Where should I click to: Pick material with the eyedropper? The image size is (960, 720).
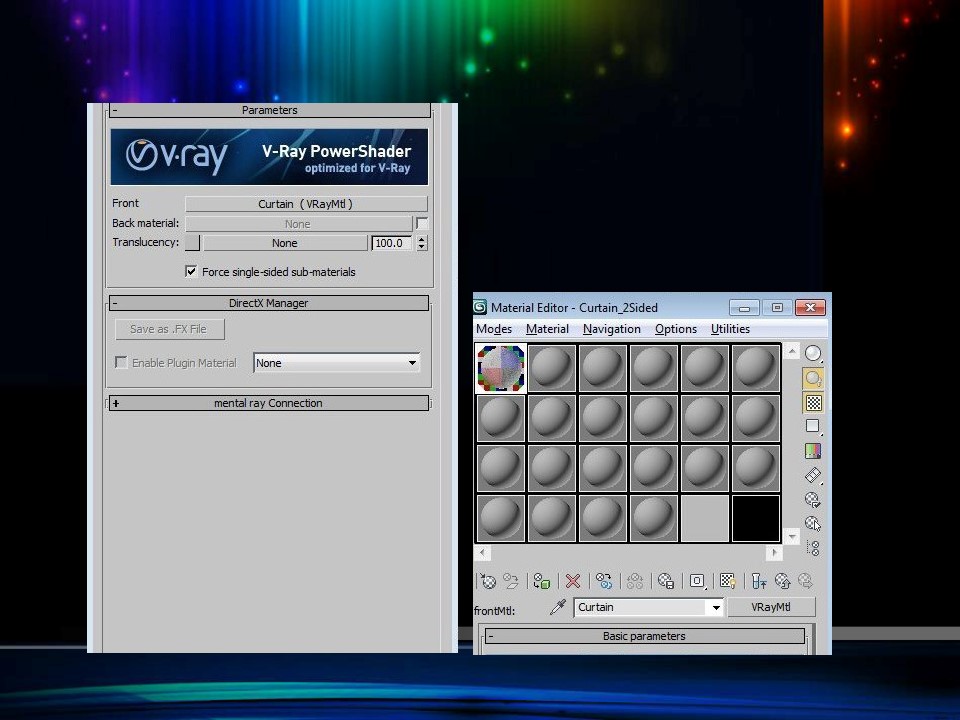[x=558, y=607]
